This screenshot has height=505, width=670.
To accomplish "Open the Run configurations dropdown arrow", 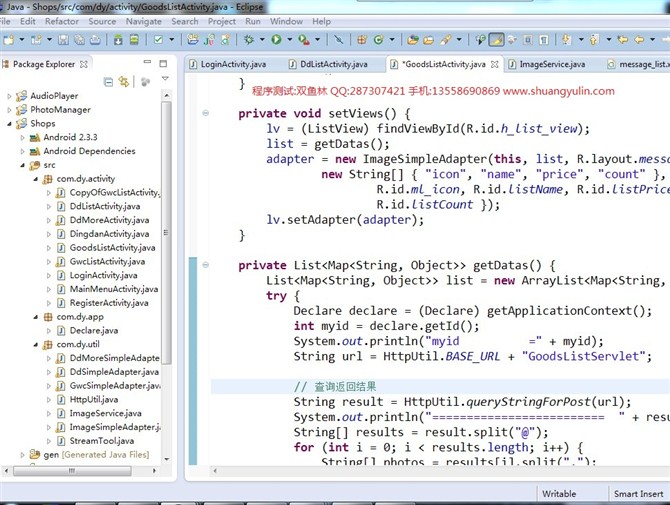I will 289,40.
